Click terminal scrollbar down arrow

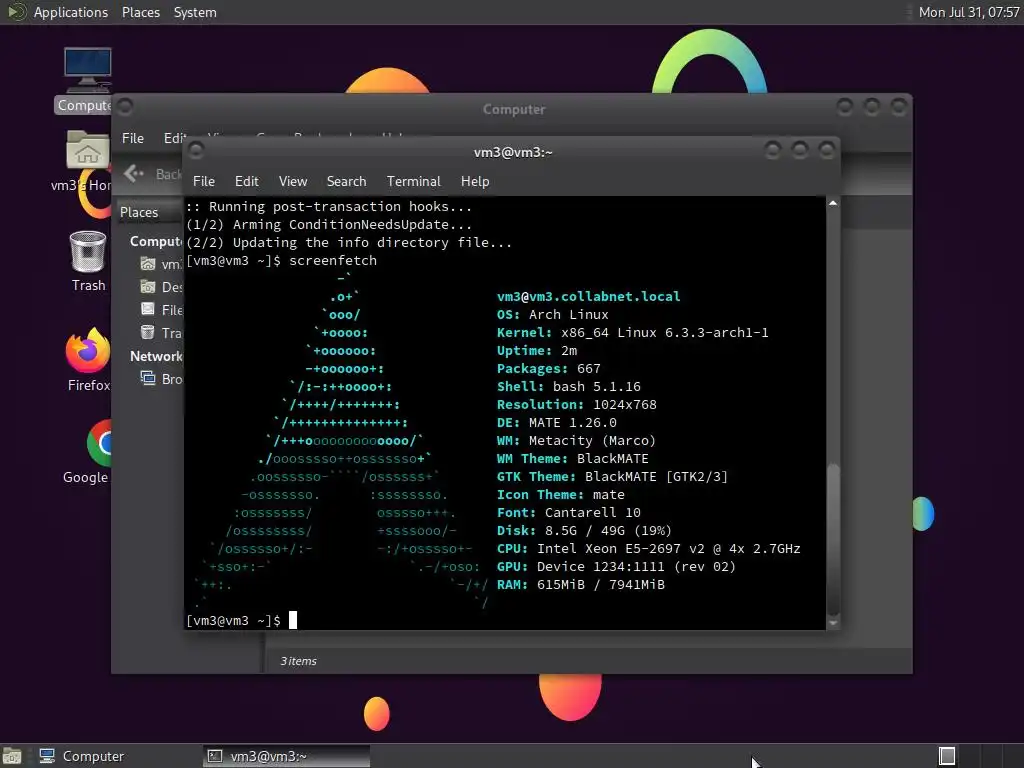pos(833,623)
